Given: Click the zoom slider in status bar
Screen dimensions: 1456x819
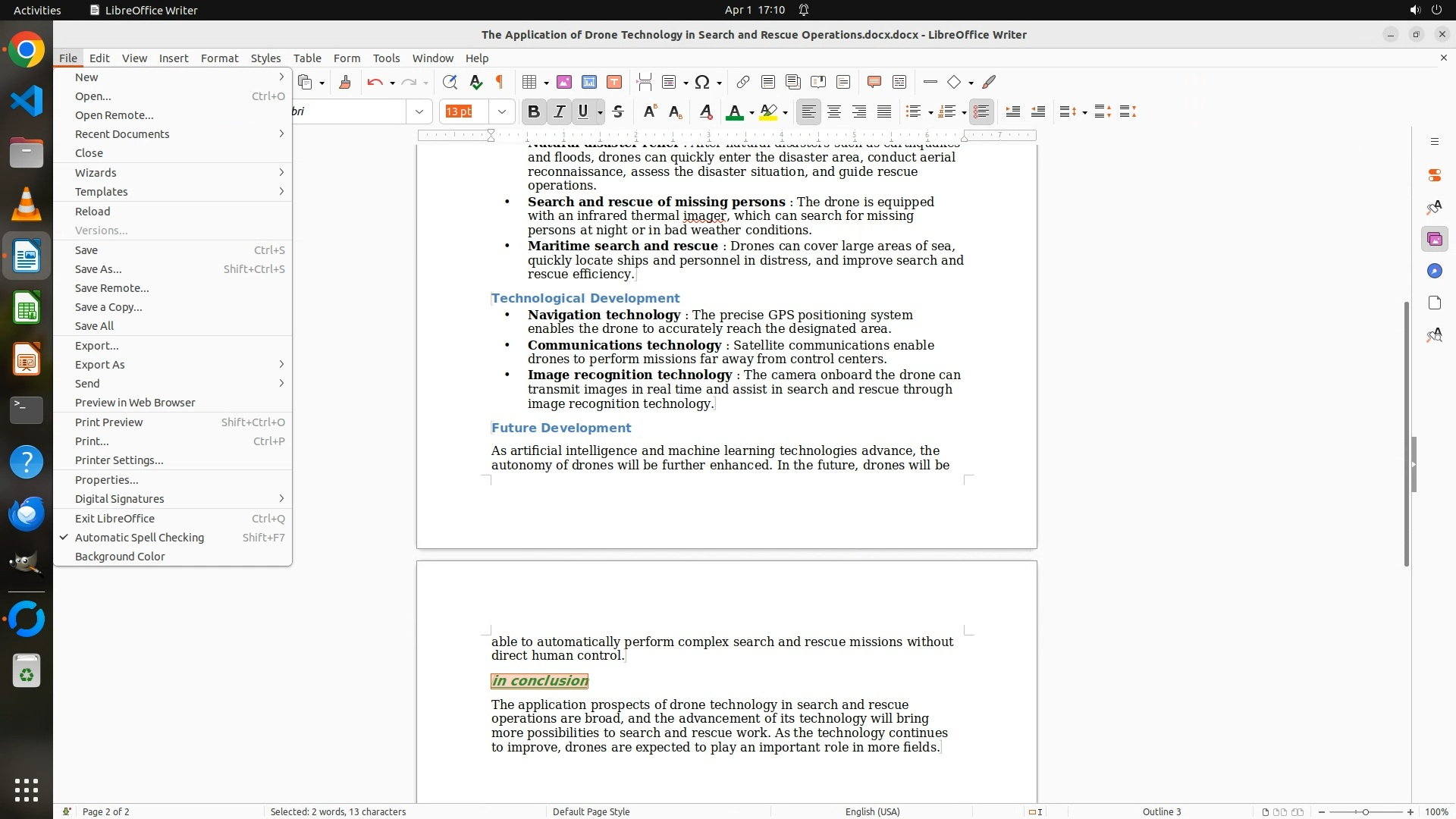Looking at the screenshot, I should pyautogui.click(x=1365, y=811).
